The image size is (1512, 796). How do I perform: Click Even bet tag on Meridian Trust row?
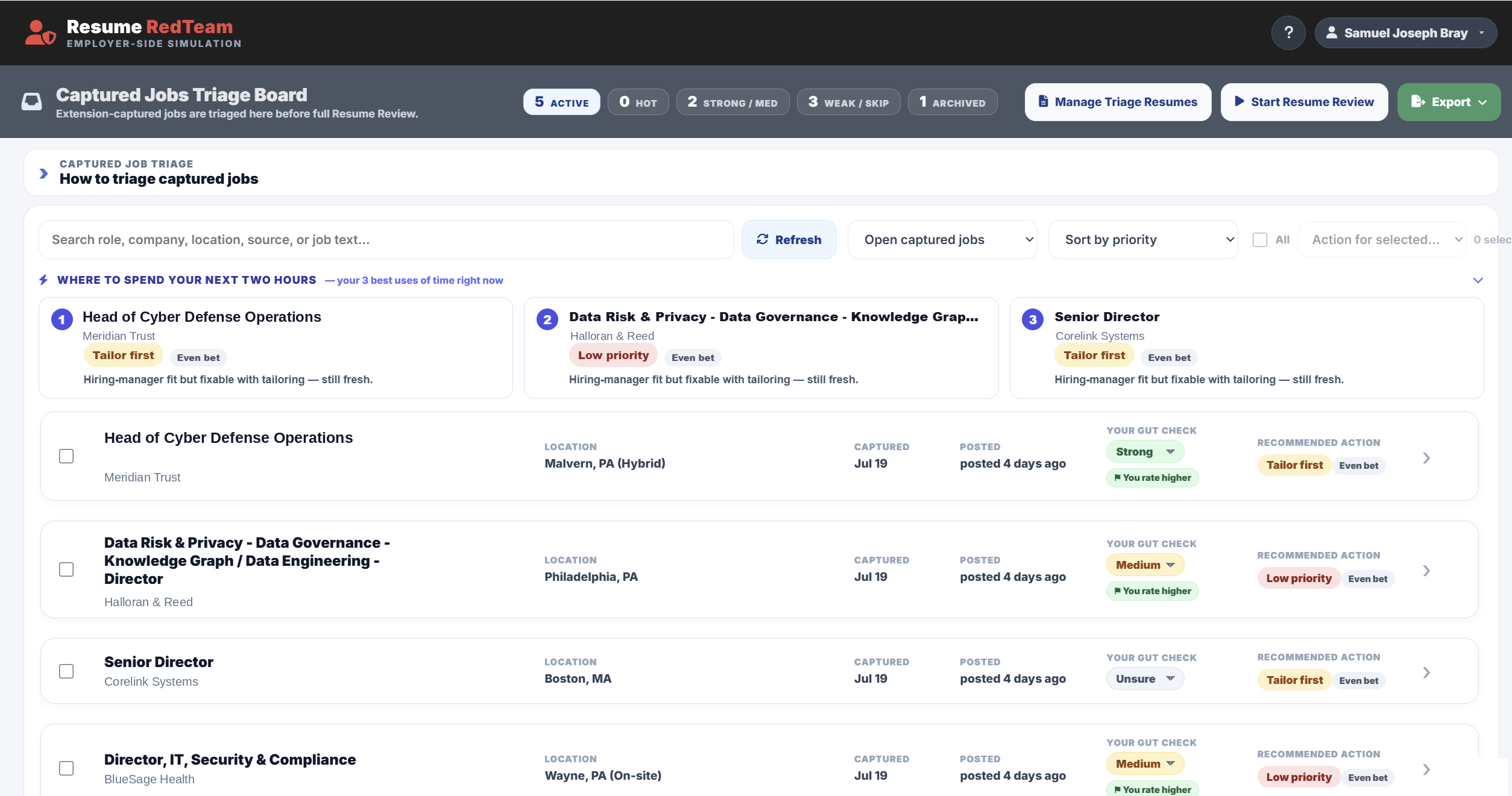pos(1358,466)
